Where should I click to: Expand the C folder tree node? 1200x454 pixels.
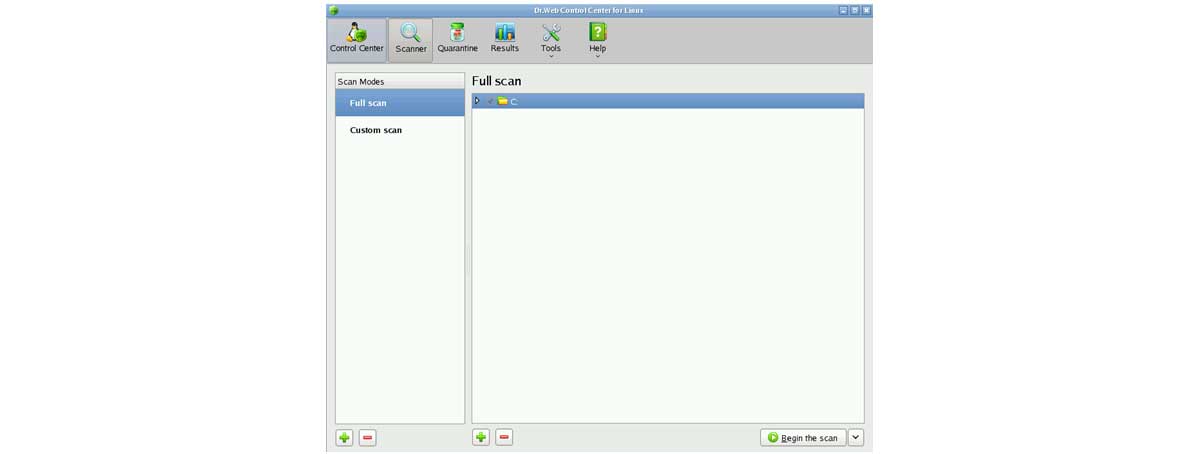[x=477, y=101]
